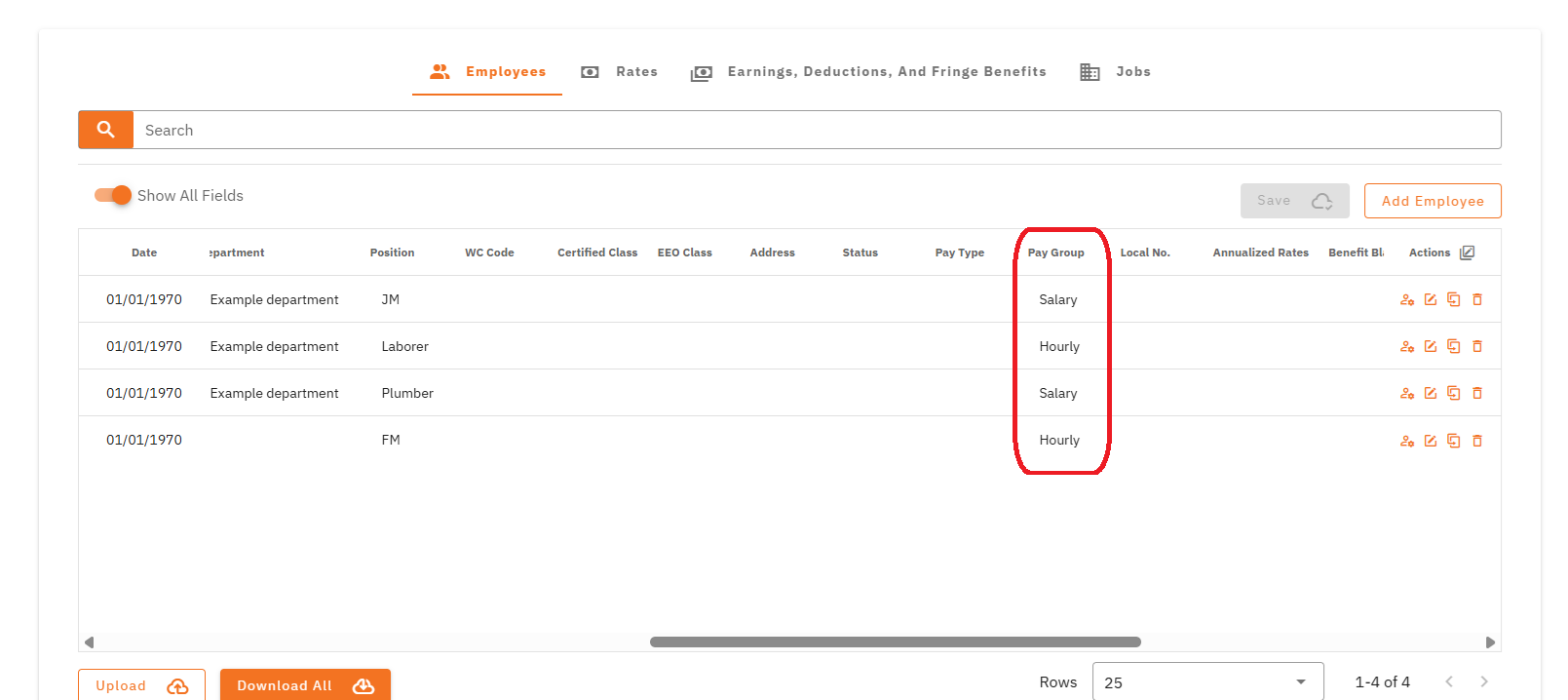Click the Add Employee button

[x=1432, y=201]
